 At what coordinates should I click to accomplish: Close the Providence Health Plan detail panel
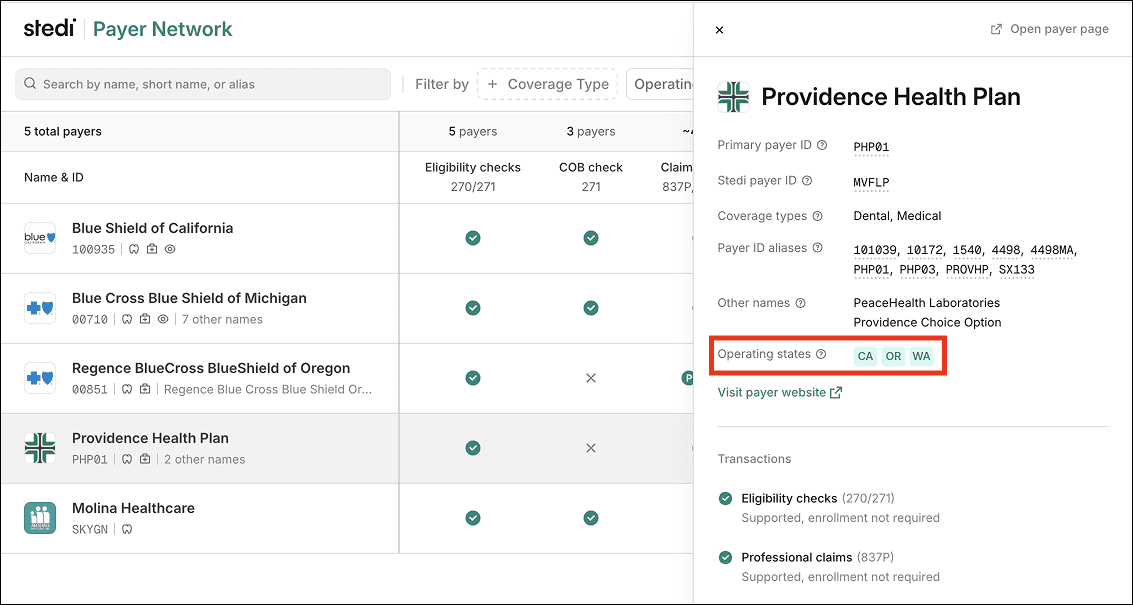[x=719, y=30]
